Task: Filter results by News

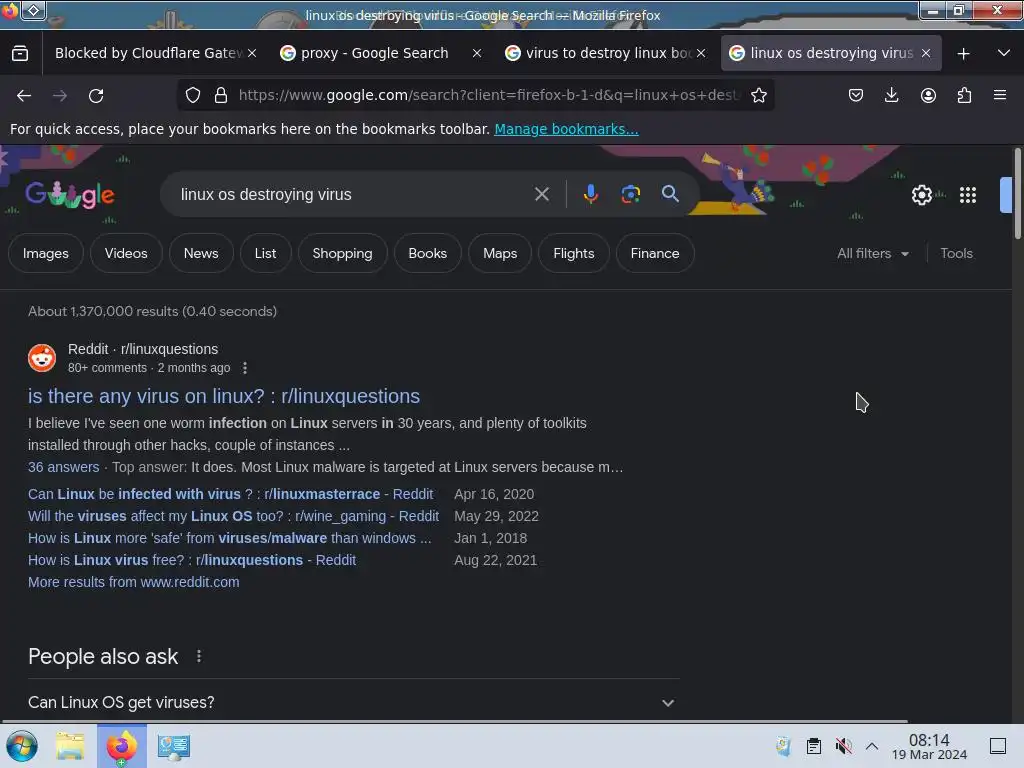Action: coord(201,253)
